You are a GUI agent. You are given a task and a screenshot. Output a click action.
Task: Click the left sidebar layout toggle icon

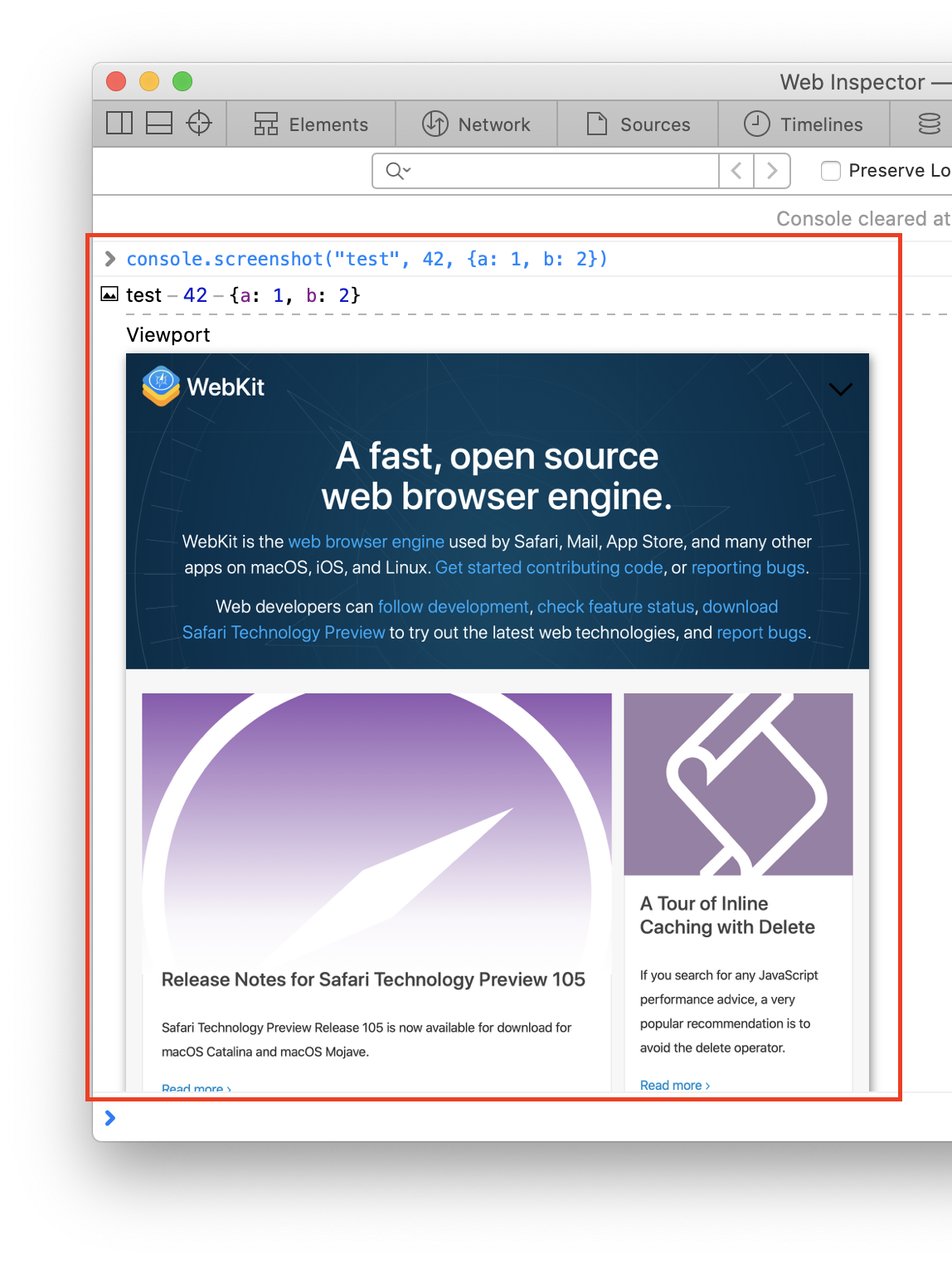pyautogui.click(x=119, y=124)
